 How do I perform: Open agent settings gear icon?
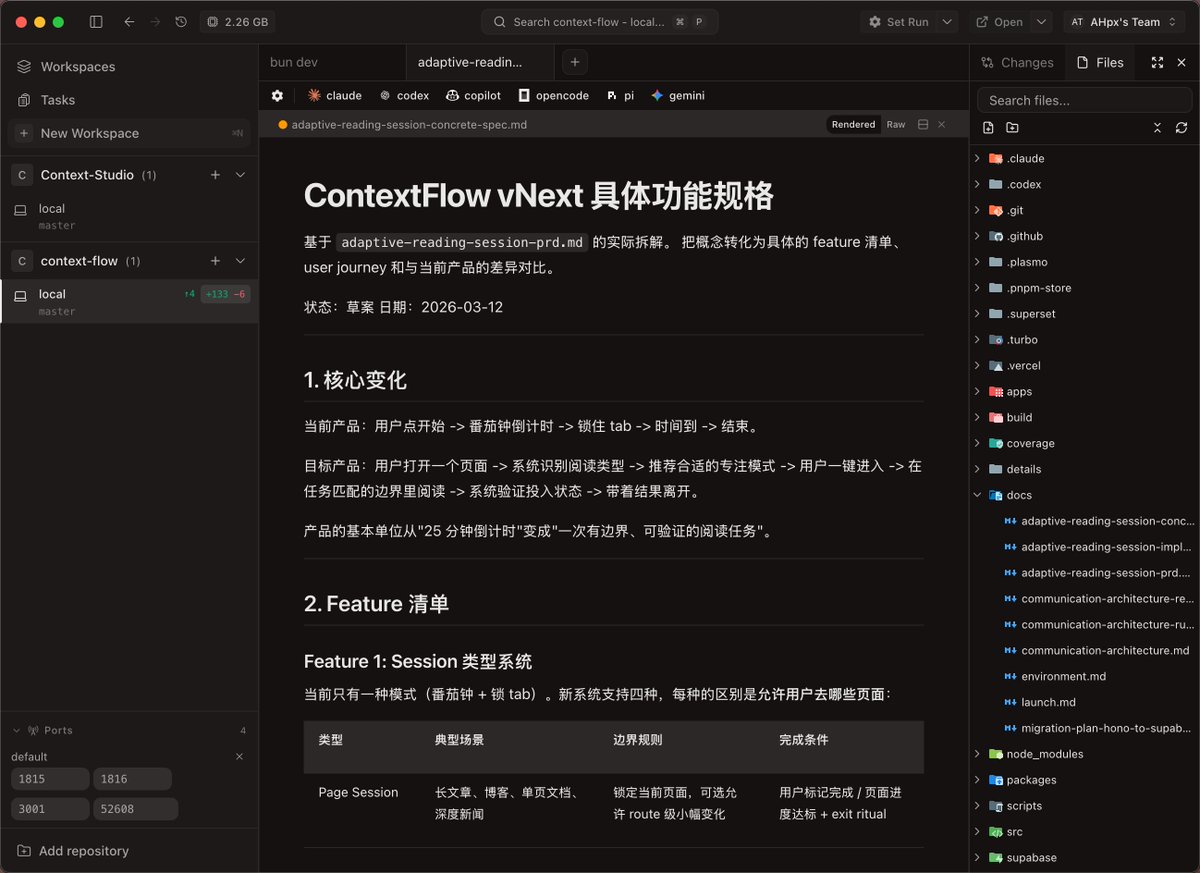tap(277, 96)
